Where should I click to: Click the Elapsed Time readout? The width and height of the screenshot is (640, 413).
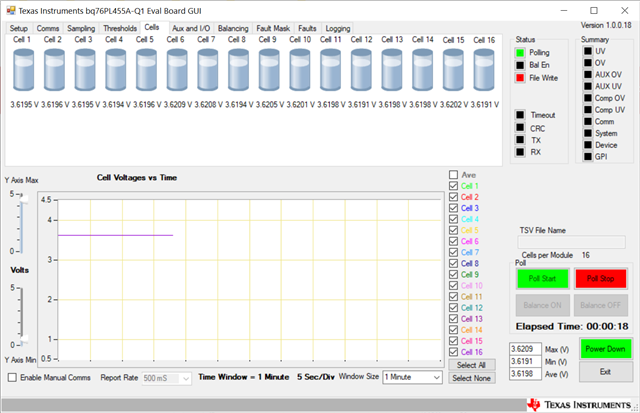click(572, 326)
